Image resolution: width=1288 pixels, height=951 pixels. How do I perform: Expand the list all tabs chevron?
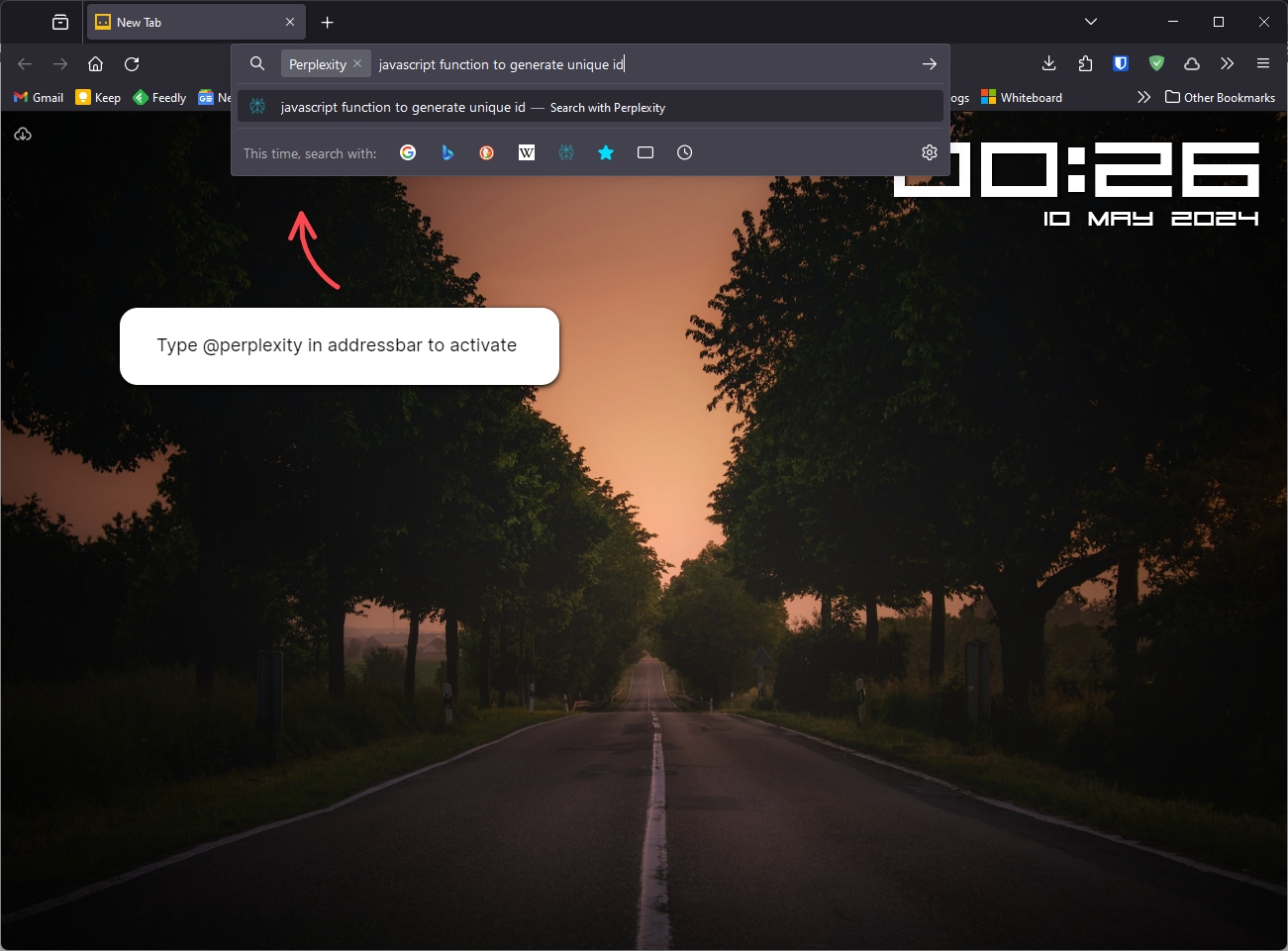pyautogui.click(x=1091, y=22)
